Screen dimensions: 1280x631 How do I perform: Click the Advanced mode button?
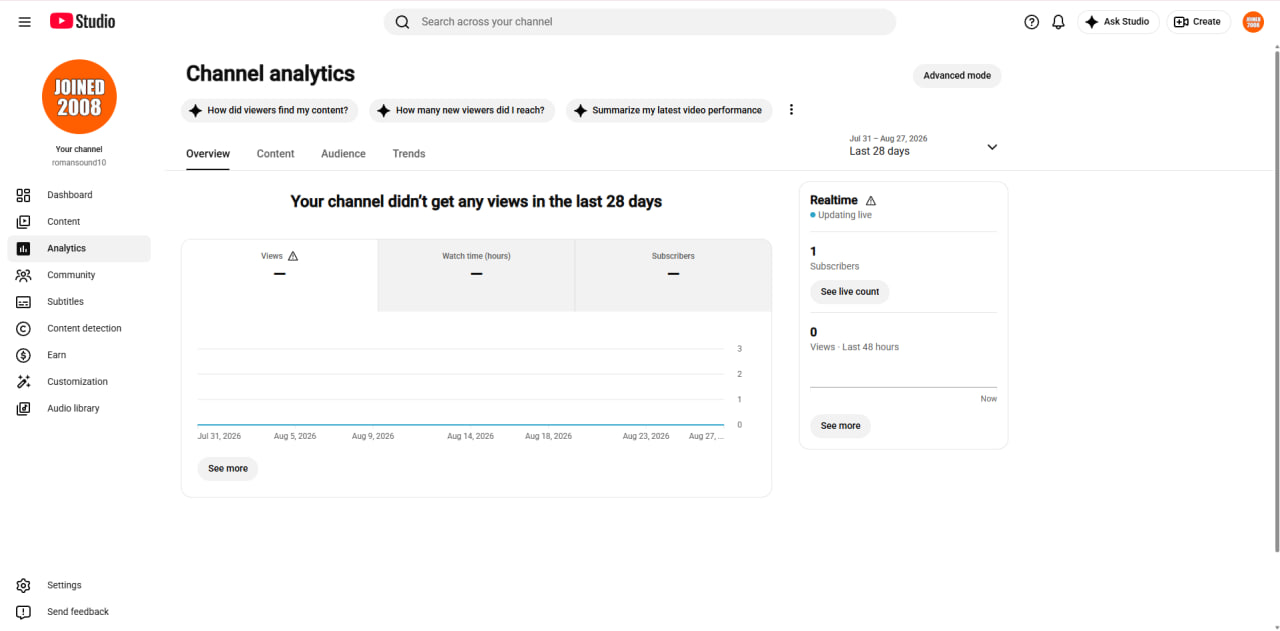pos(957,76)
